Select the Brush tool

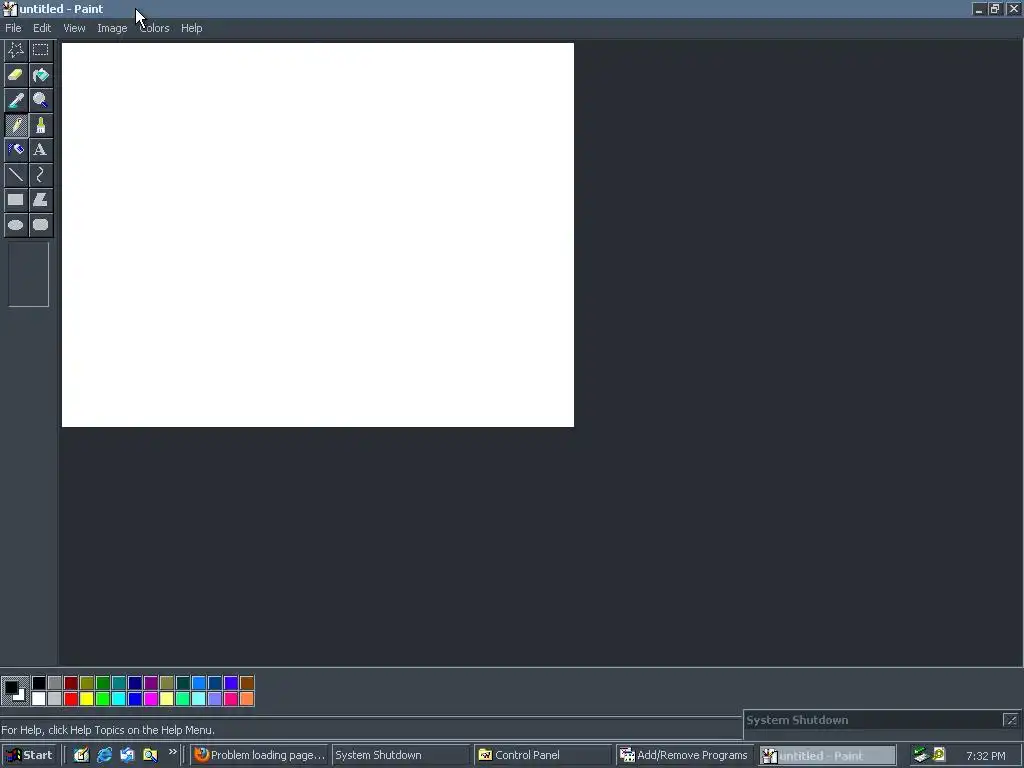pos(40,125)
